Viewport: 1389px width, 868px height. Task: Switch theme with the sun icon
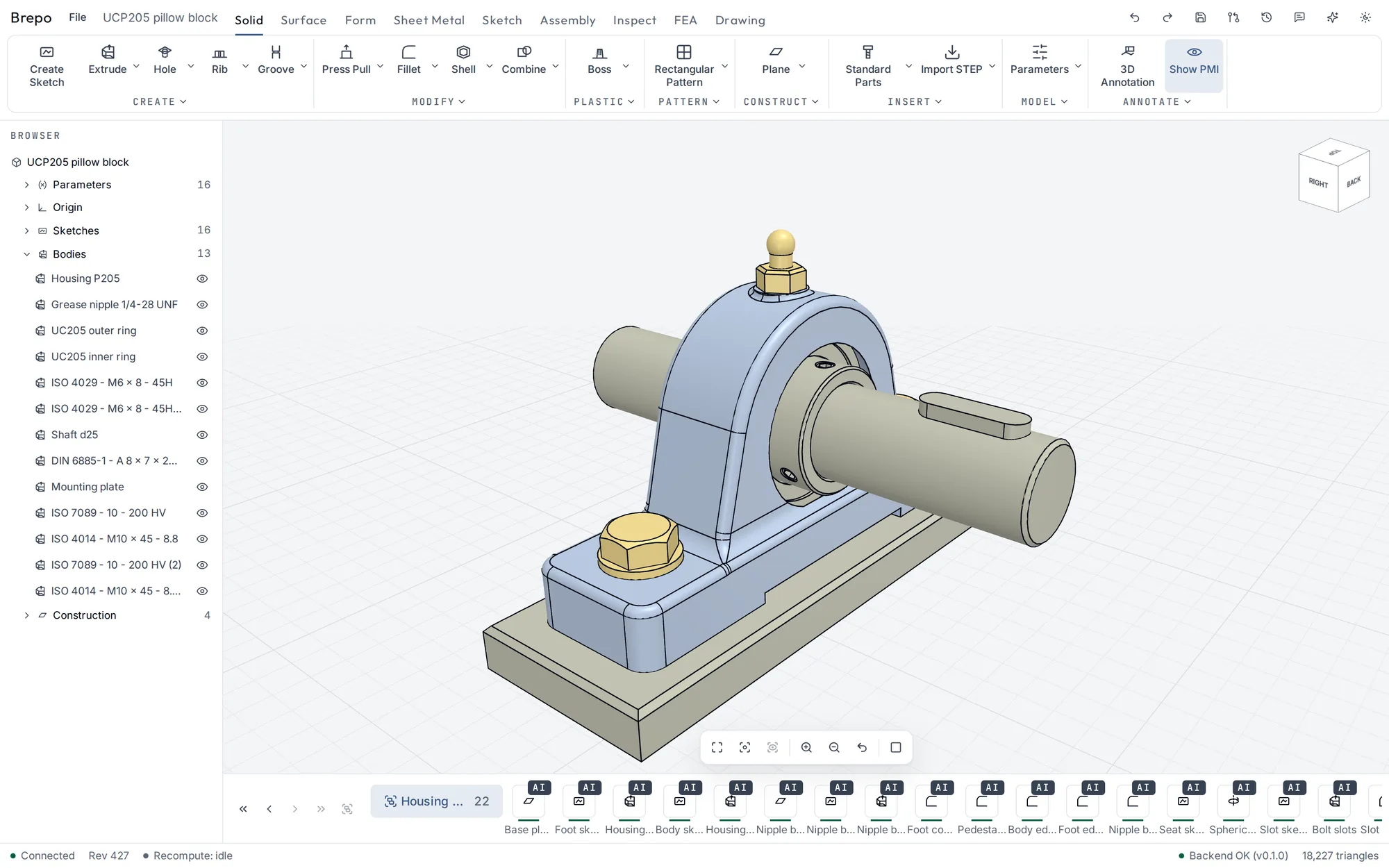point(1365,18)
